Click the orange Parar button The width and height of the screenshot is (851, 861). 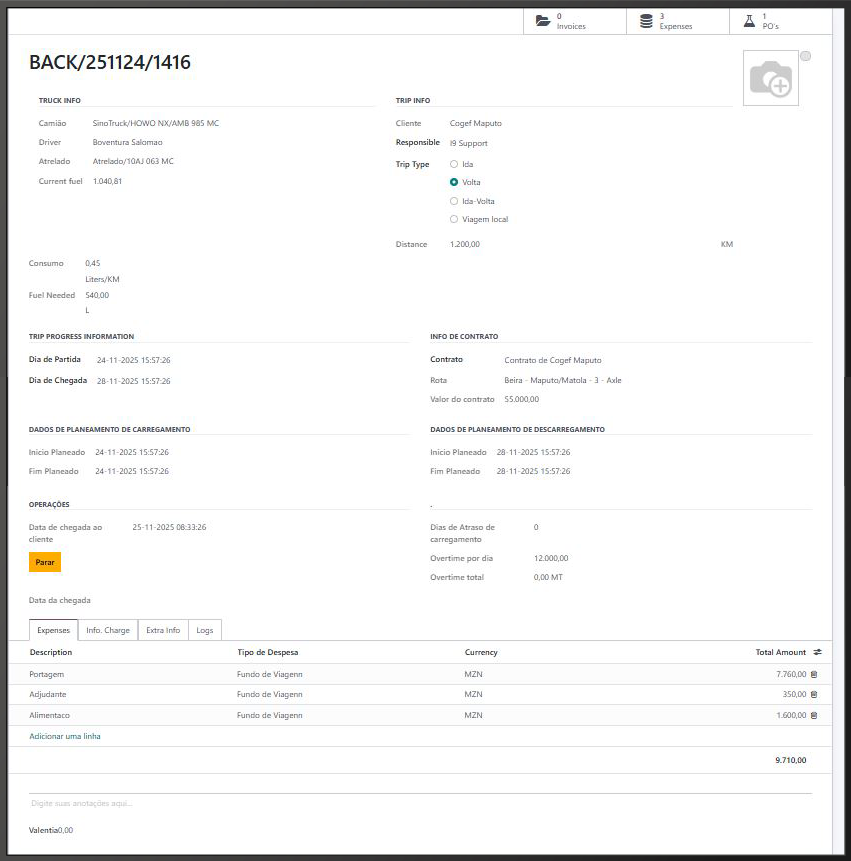[45, 562]
